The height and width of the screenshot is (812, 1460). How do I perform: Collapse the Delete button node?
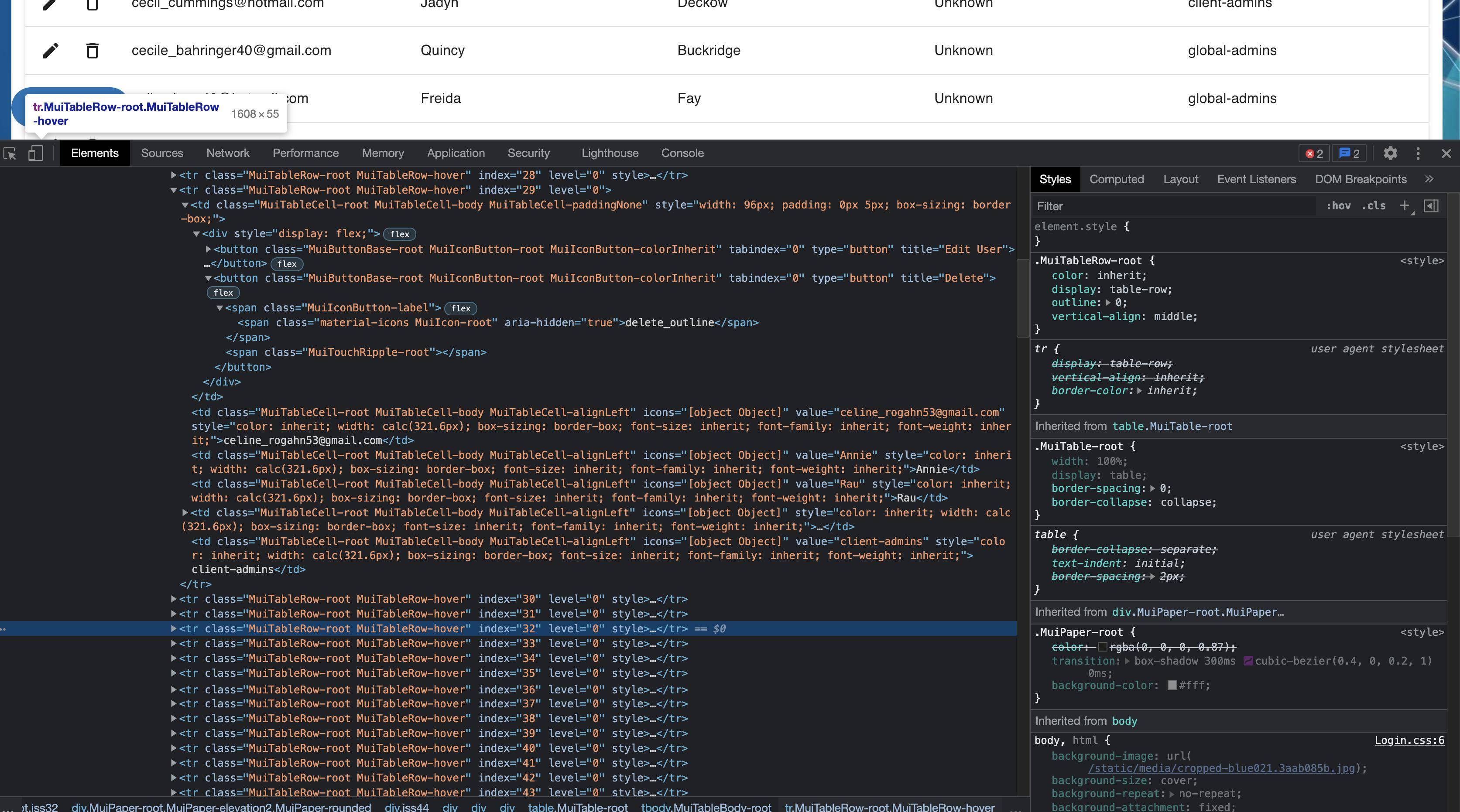[208, 278]
